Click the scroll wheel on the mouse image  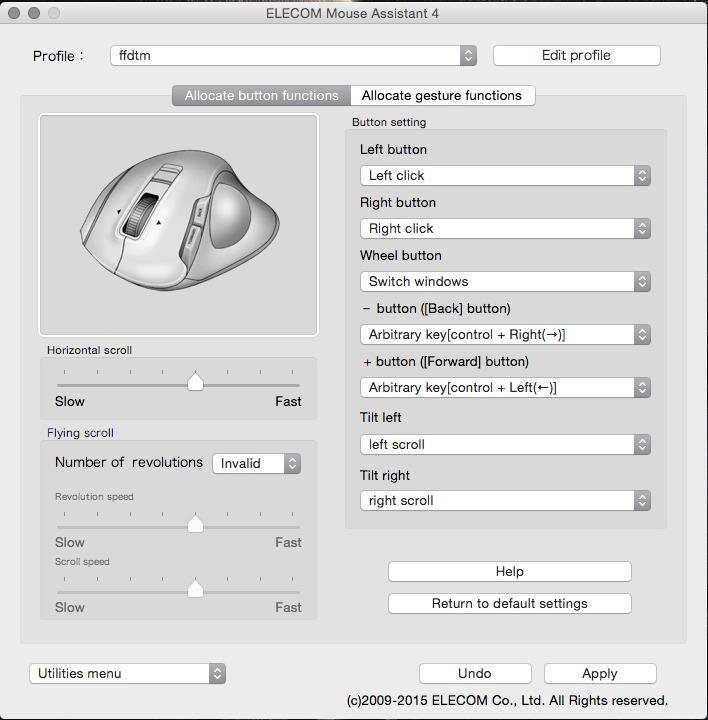[143, 215]
